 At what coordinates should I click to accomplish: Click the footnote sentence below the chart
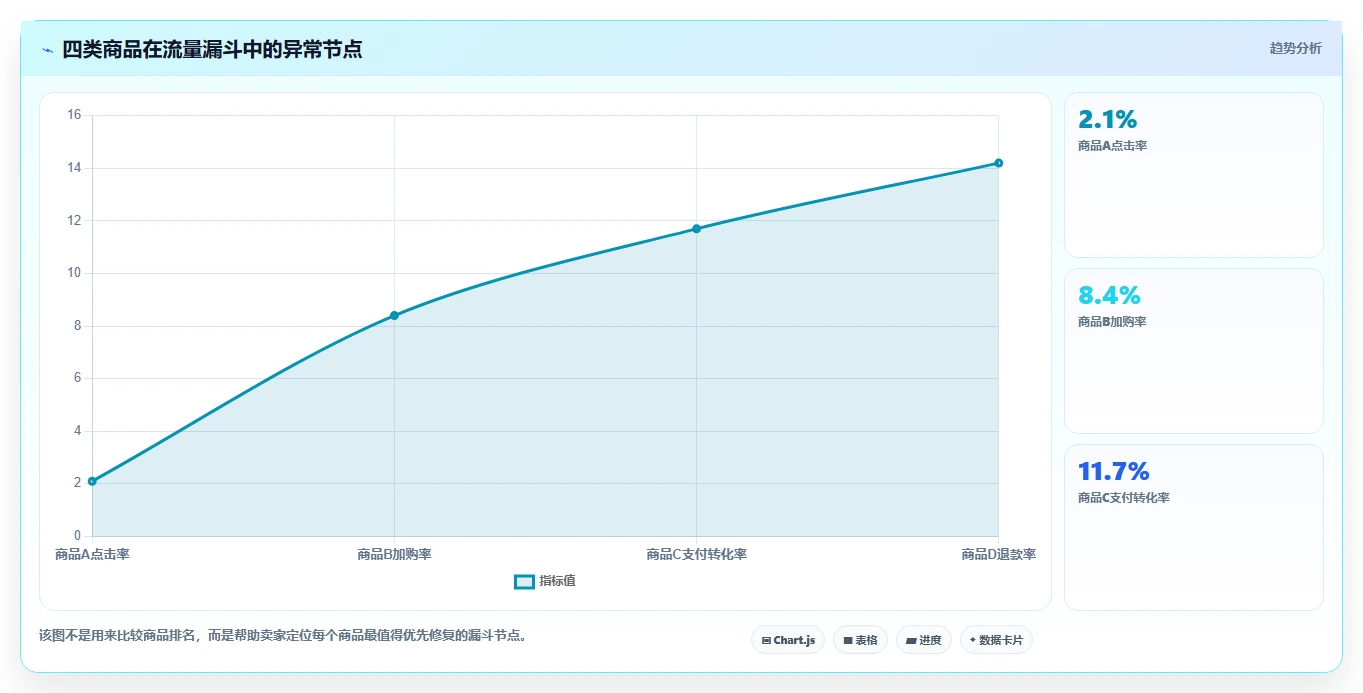[283, 635]
